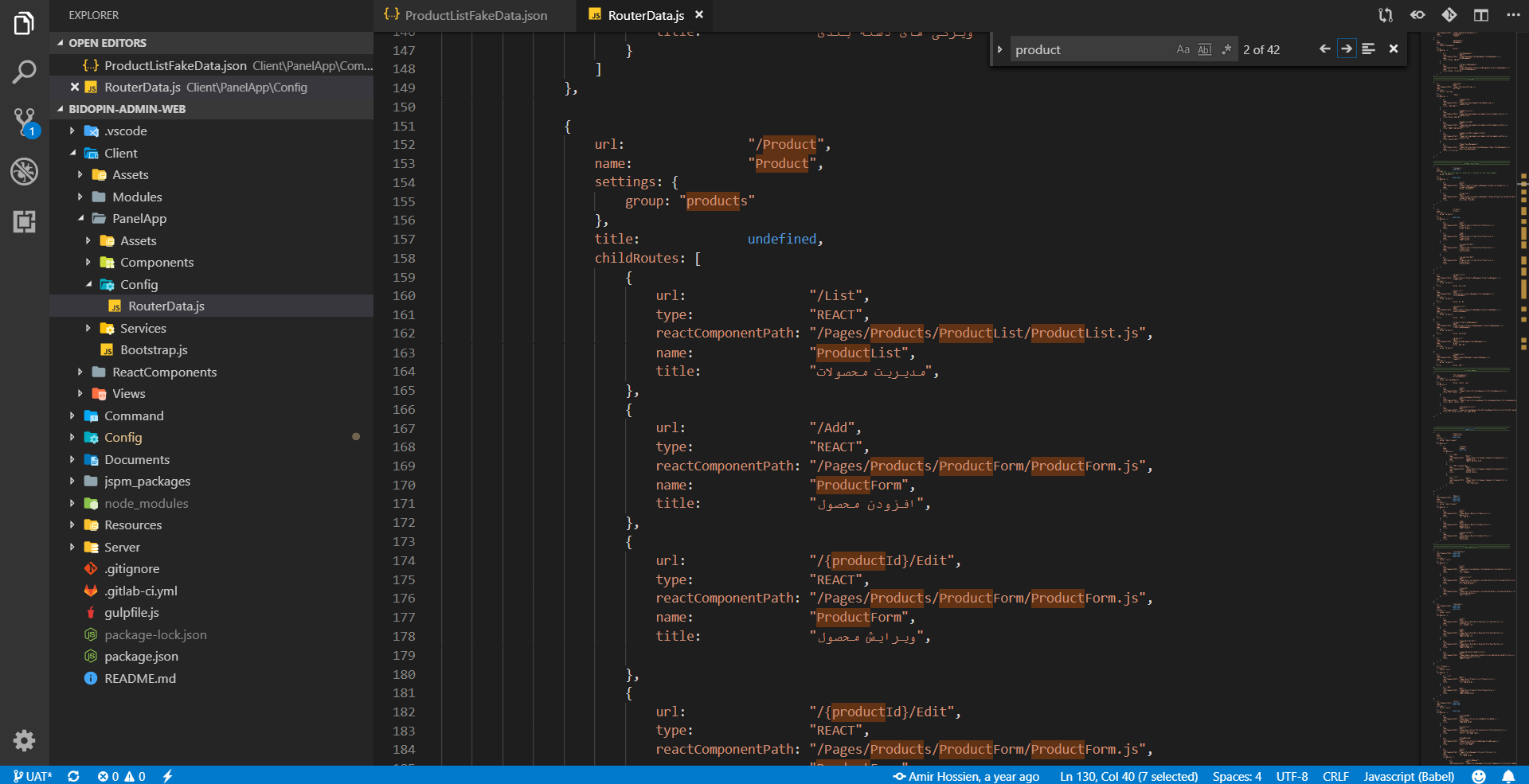
Task: Toggle Match Whole Word in the find widget
Action: click(x=1203, y=49)
